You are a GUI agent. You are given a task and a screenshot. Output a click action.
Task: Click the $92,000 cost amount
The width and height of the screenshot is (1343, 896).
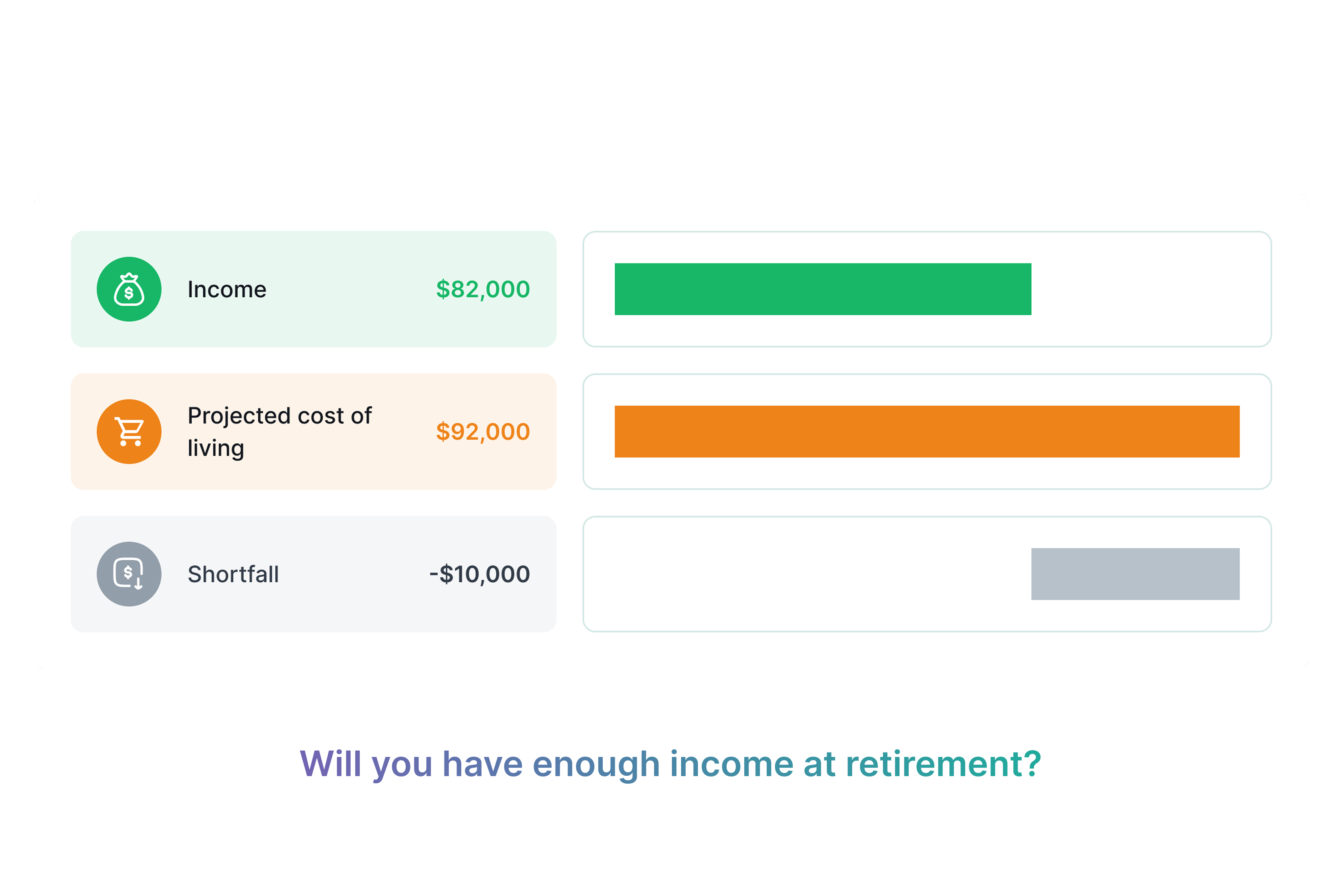(483, 432)
